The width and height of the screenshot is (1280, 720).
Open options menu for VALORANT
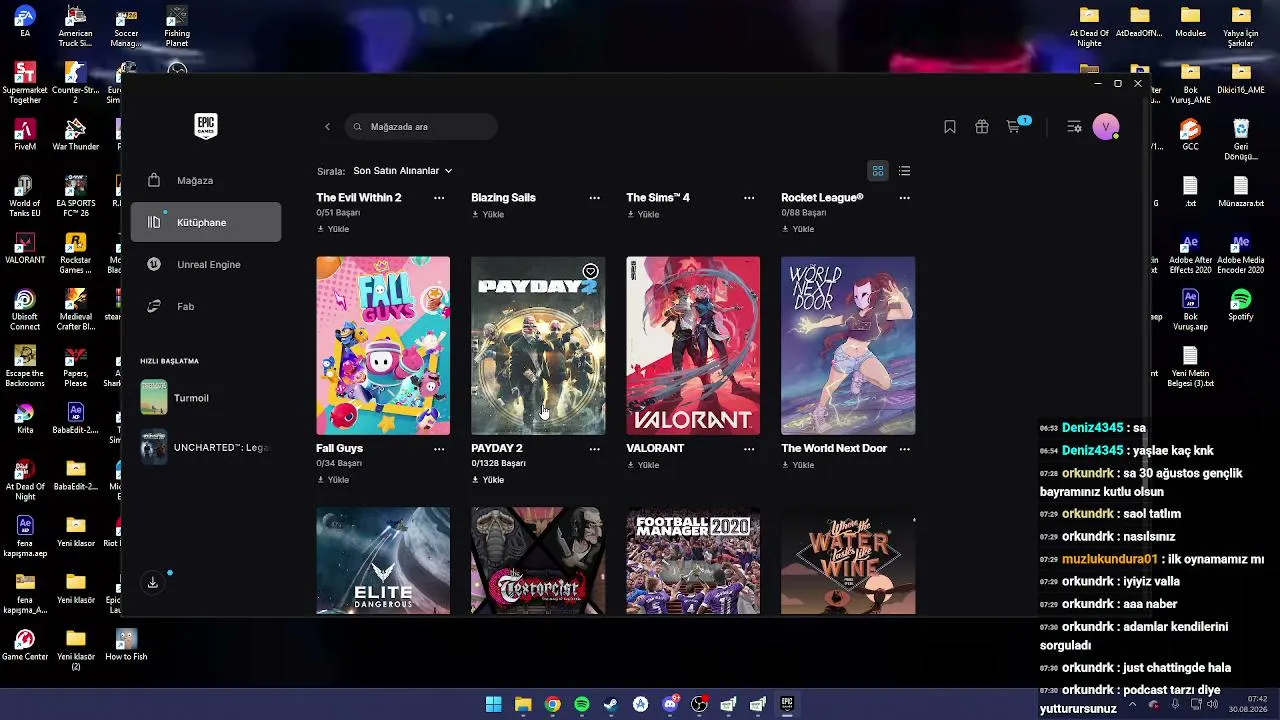[749, 449]
